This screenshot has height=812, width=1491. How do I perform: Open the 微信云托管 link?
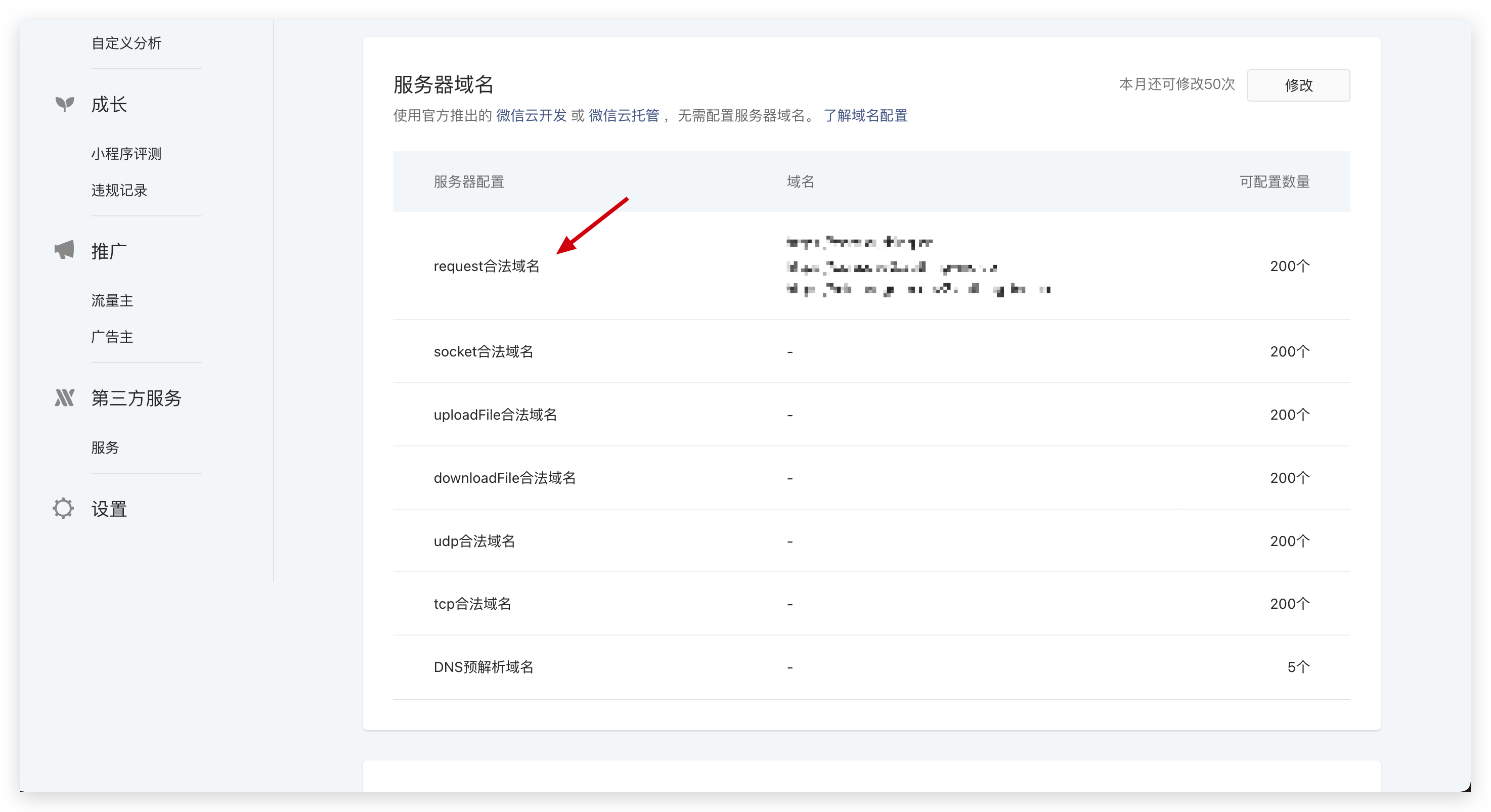click(x=624, y=115)
